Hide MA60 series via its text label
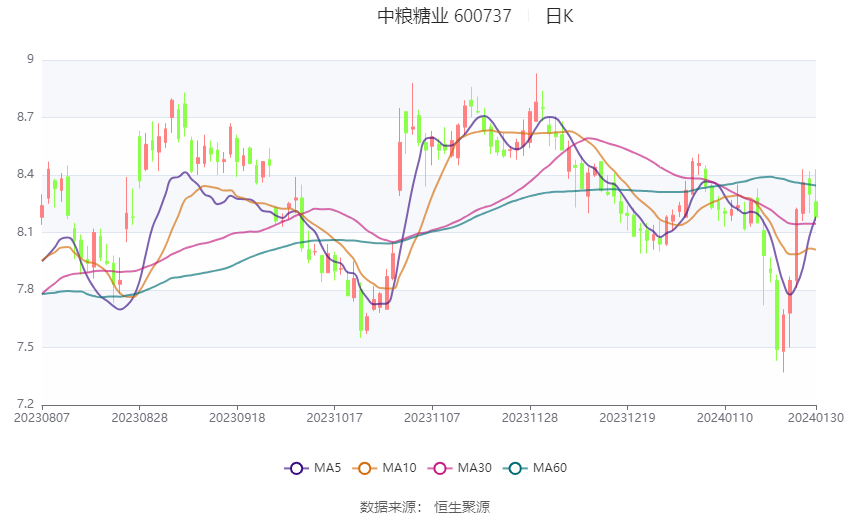The image size is (850, 517). [549, 467]
